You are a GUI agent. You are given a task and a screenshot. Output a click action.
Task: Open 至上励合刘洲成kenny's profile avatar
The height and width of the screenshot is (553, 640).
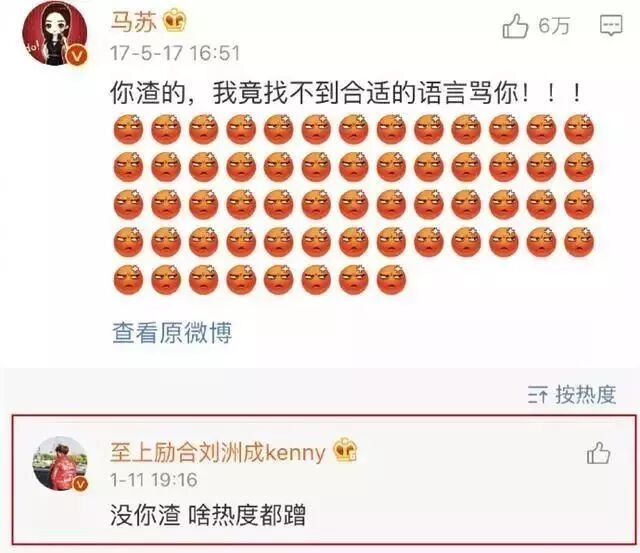[60, 463]
